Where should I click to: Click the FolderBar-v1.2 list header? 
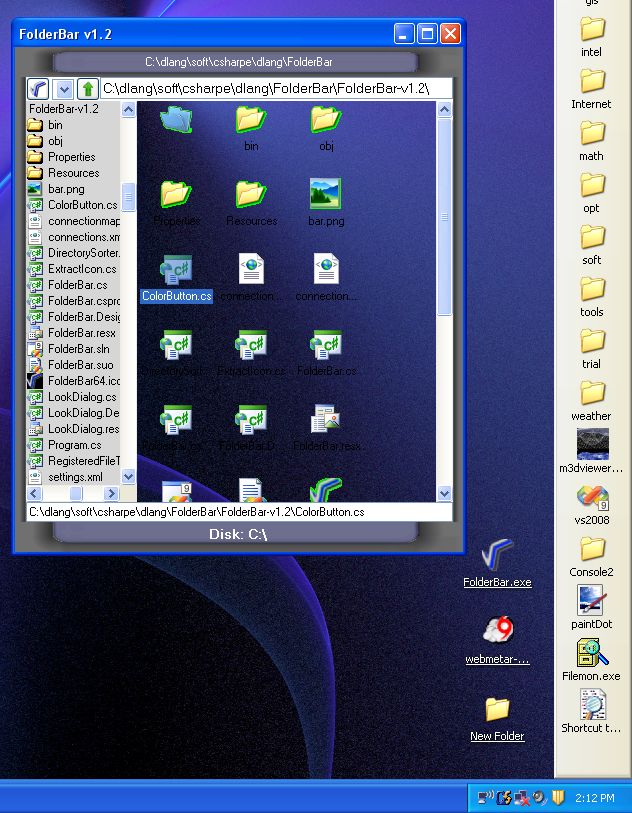pyautogui.click(x=64, y=109)
